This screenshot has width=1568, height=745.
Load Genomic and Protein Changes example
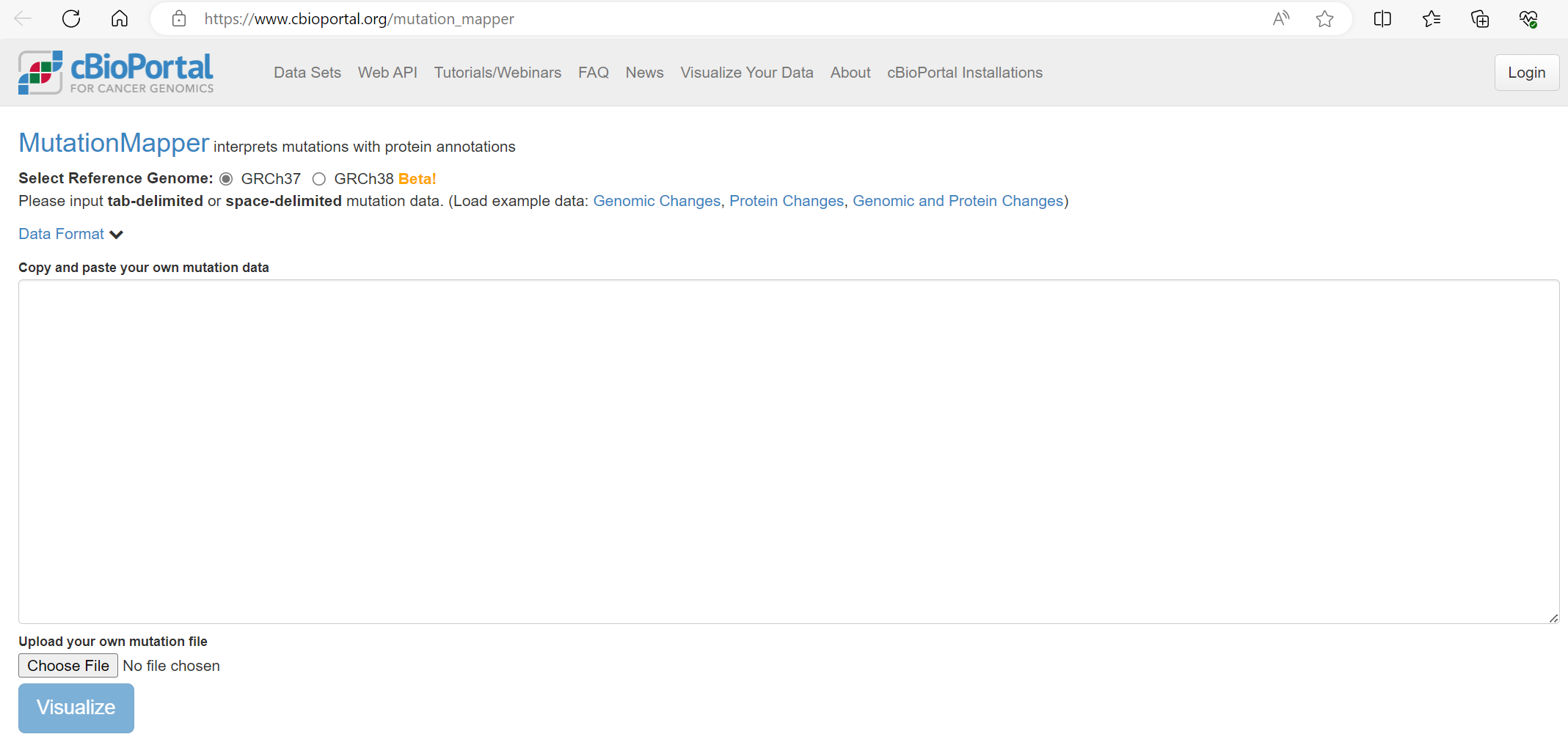click(958, 201)
